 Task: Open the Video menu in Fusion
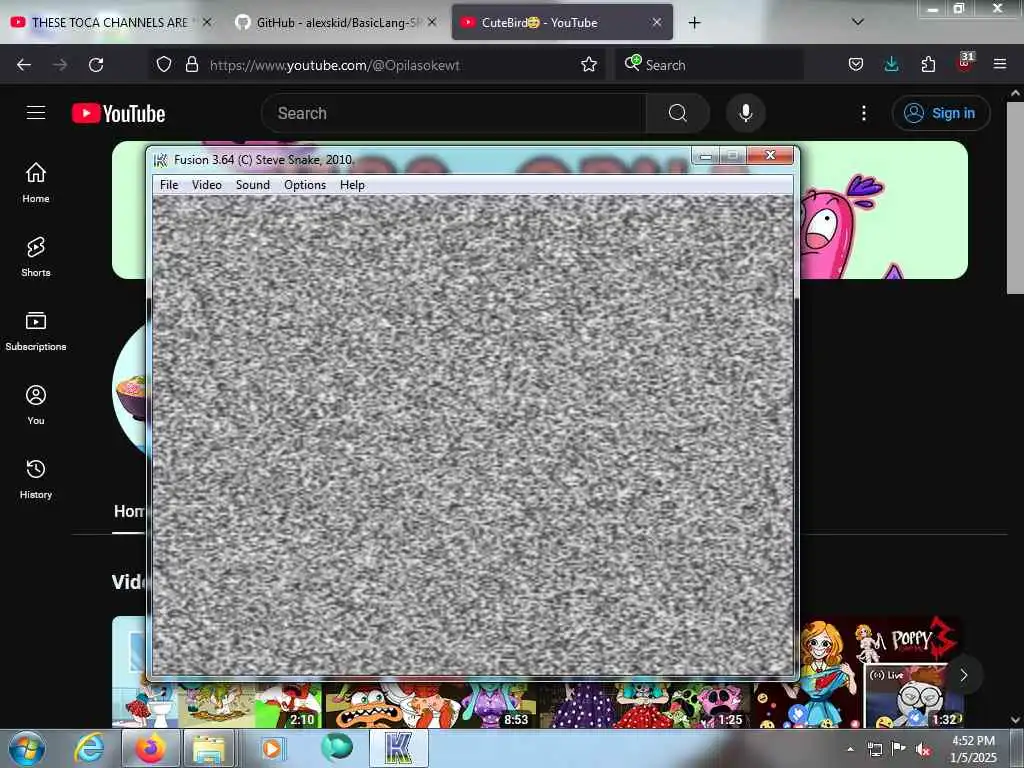tap(206, 185)
